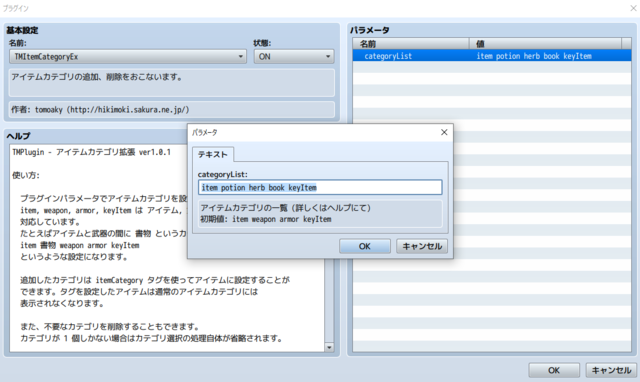The width and height of the screenshot is (640, 382).
Task: Select the テキスト tab
Action: tap(213, 155)
